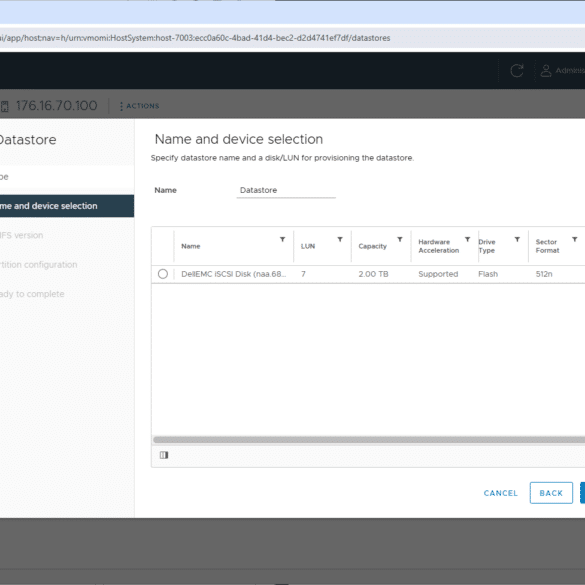The image size is (585, 585).
Task: Click the refresh icon in the header
Action: click(517, 70)
